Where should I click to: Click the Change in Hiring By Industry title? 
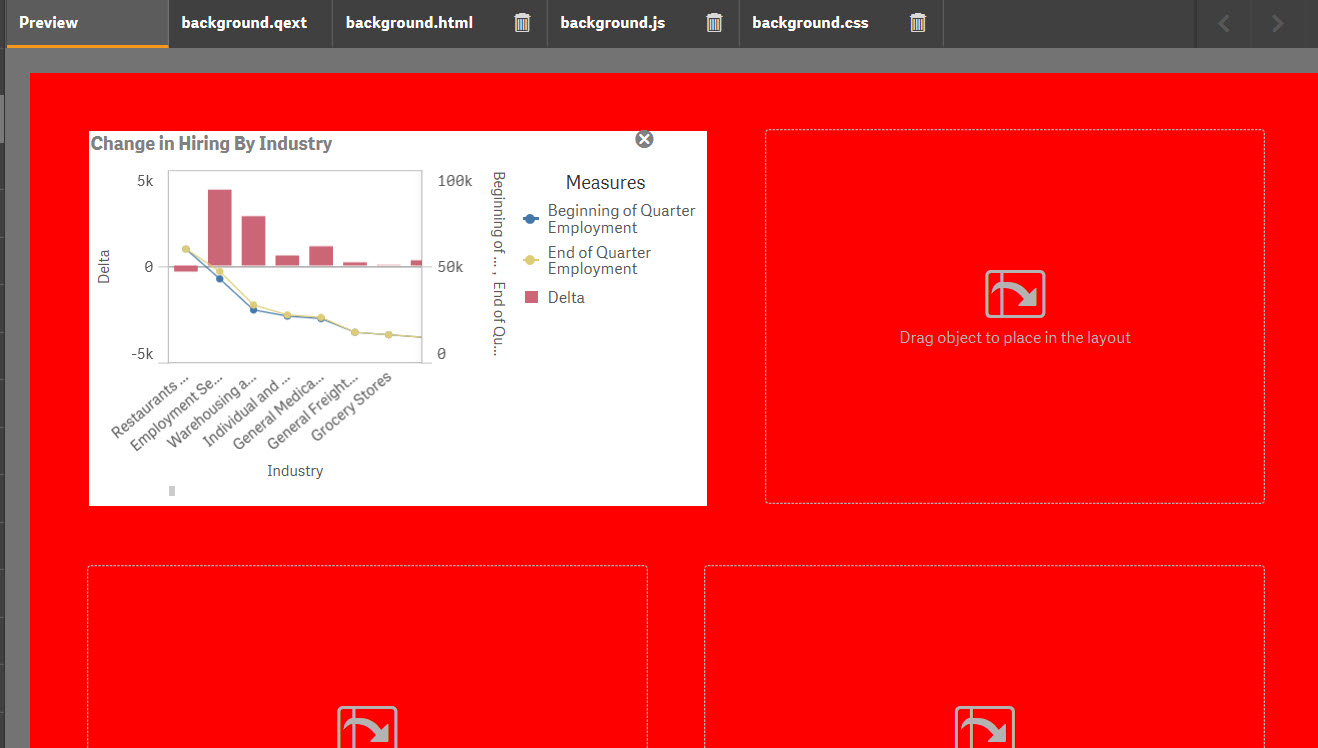click(211, 144)
